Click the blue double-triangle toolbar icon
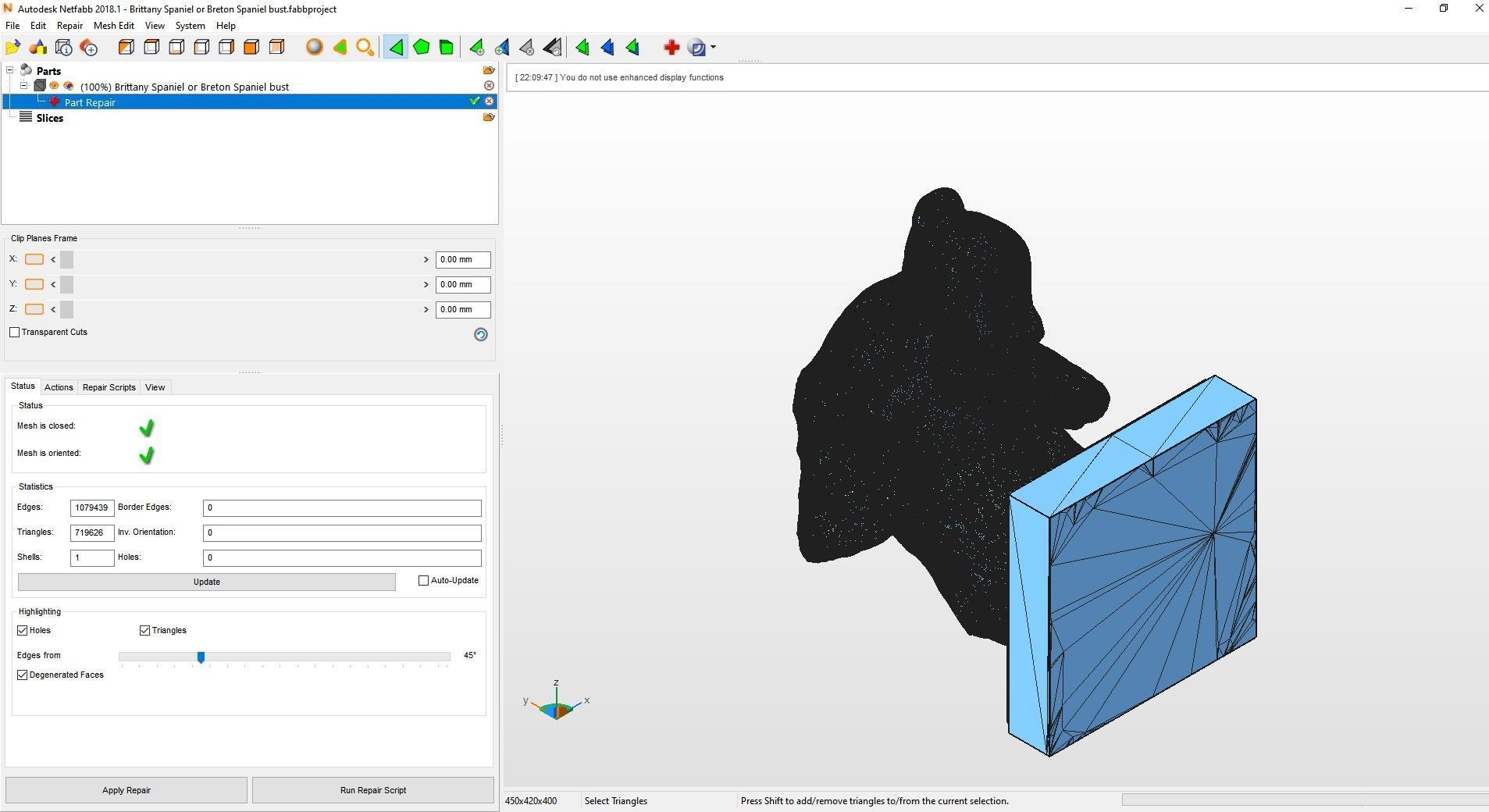Viewport: 1489px width, 812px height. coord(607,48)
